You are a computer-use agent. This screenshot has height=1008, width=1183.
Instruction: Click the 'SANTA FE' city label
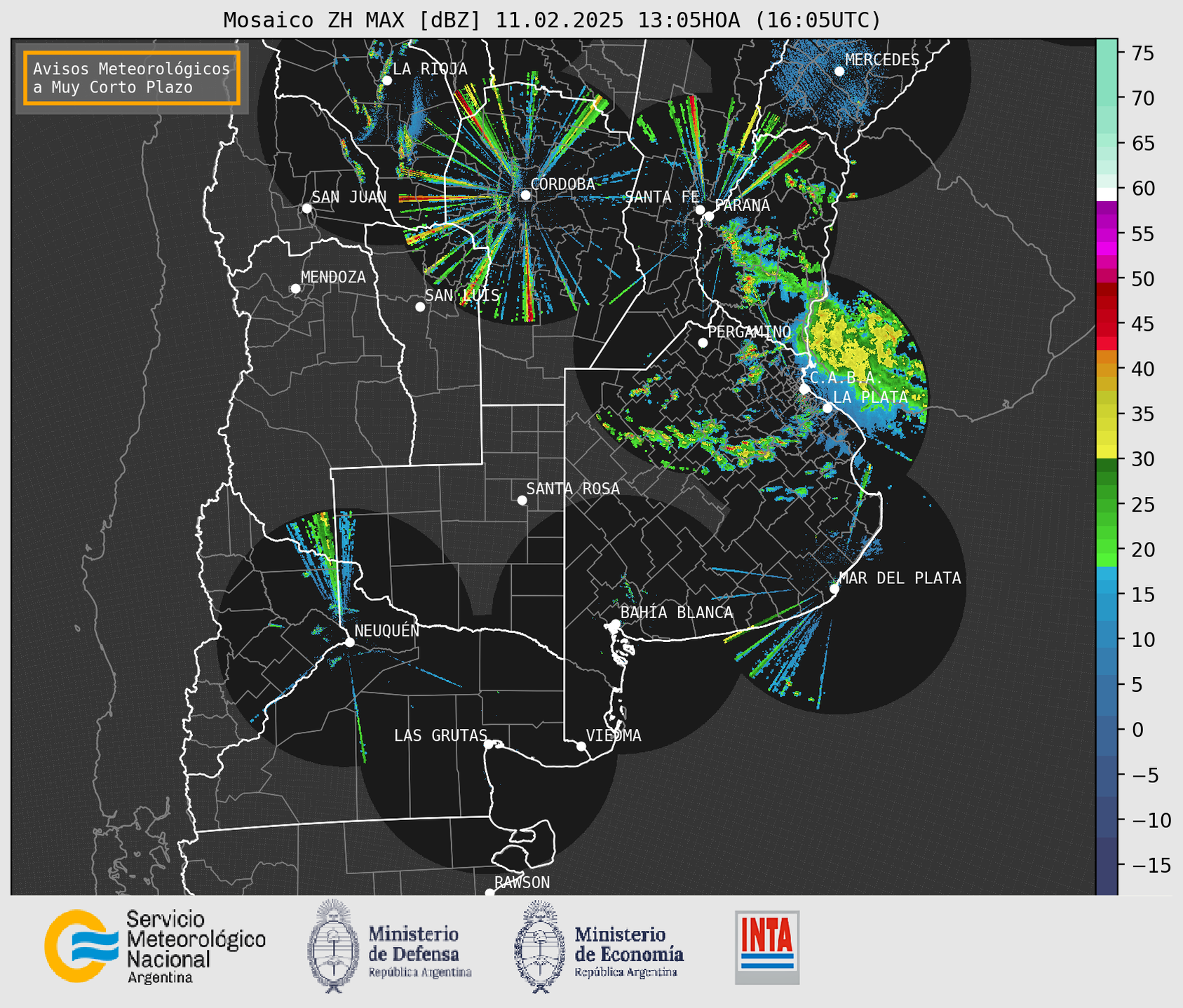(662, 197)
